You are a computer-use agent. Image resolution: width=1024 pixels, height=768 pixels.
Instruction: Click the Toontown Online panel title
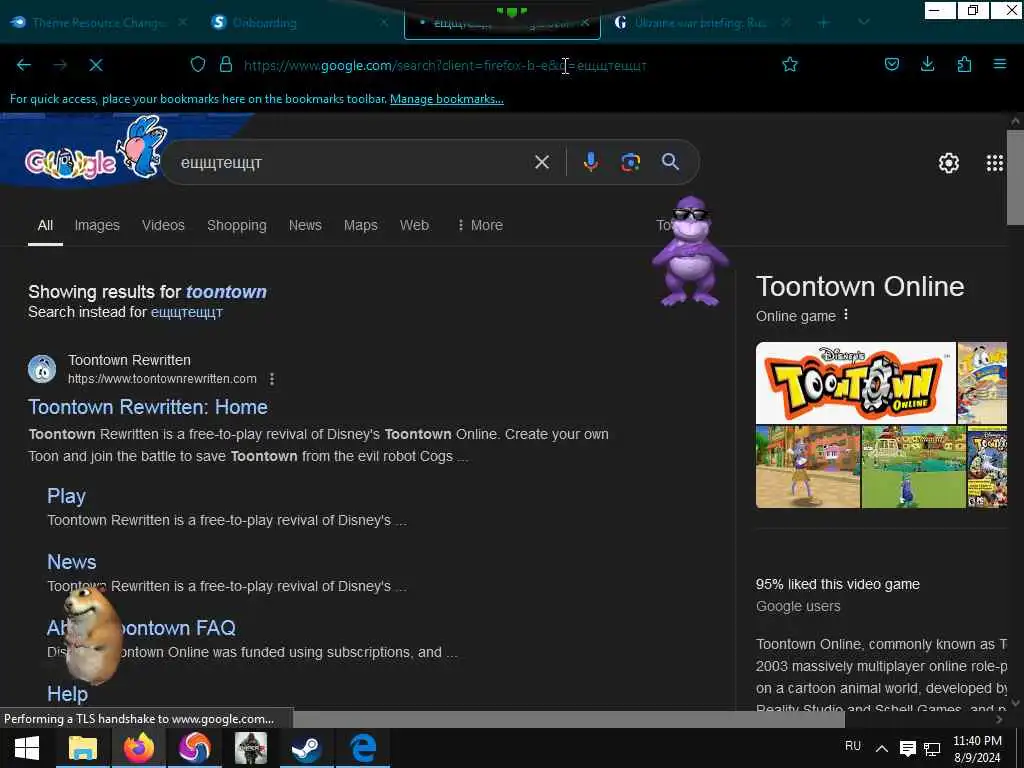860,287
